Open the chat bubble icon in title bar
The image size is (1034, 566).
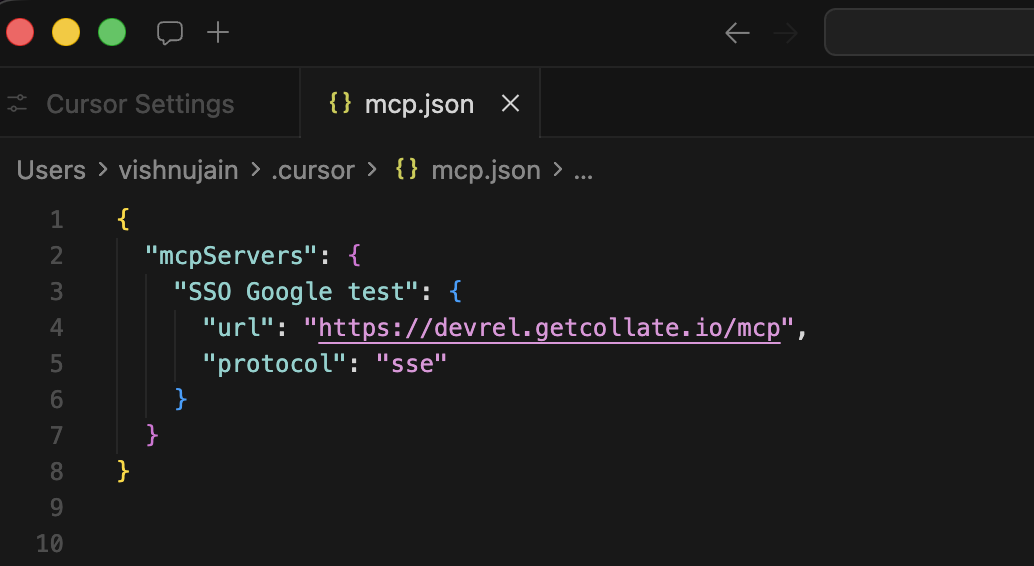(169, 32)
